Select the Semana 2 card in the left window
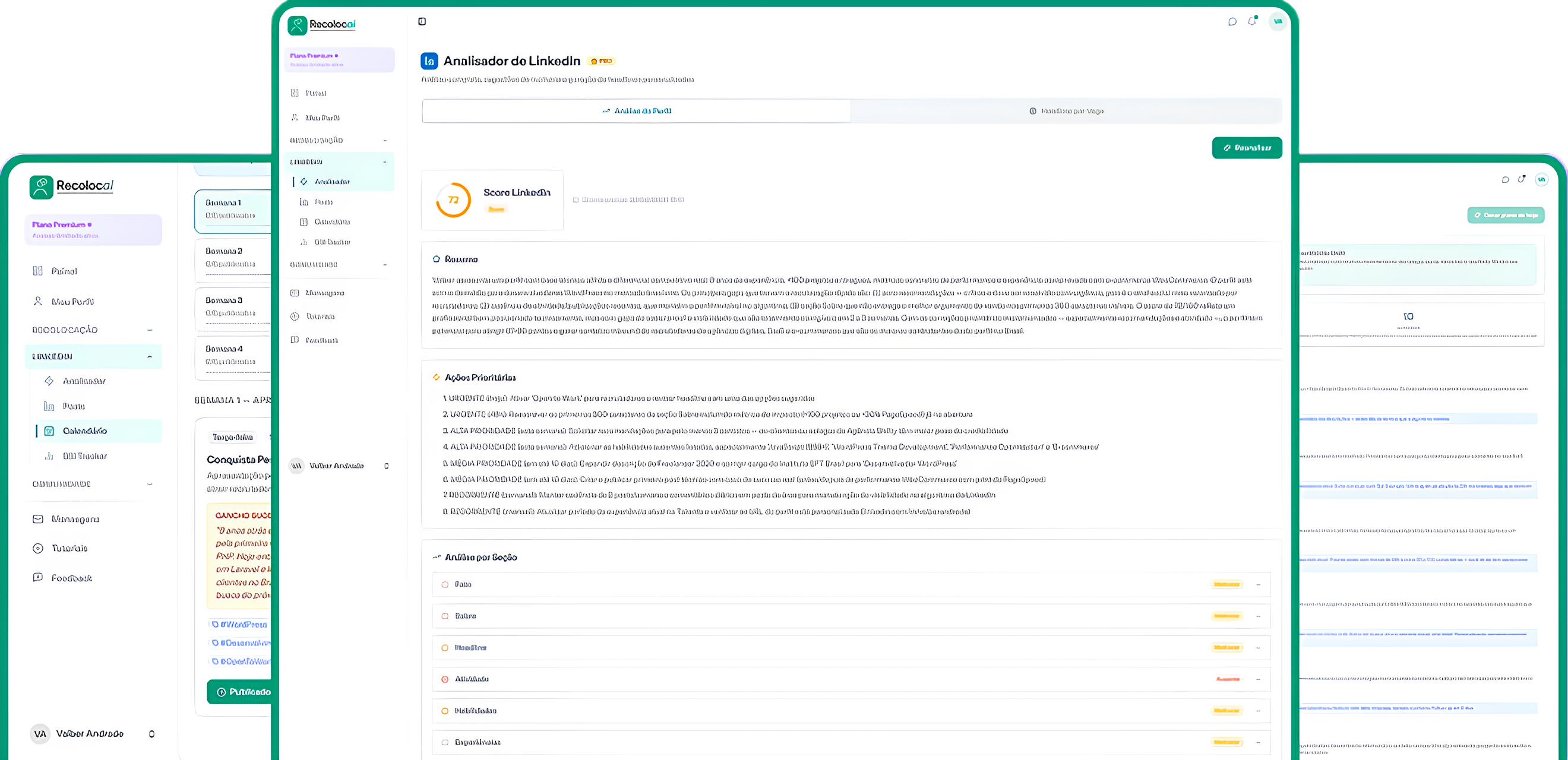The image size is (1568, 760). coord(233,261)
